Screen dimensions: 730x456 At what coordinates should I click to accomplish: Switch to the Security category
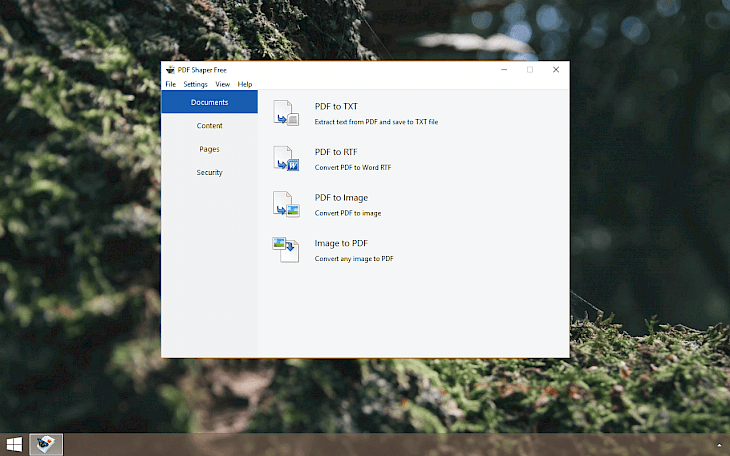point(210,172)
